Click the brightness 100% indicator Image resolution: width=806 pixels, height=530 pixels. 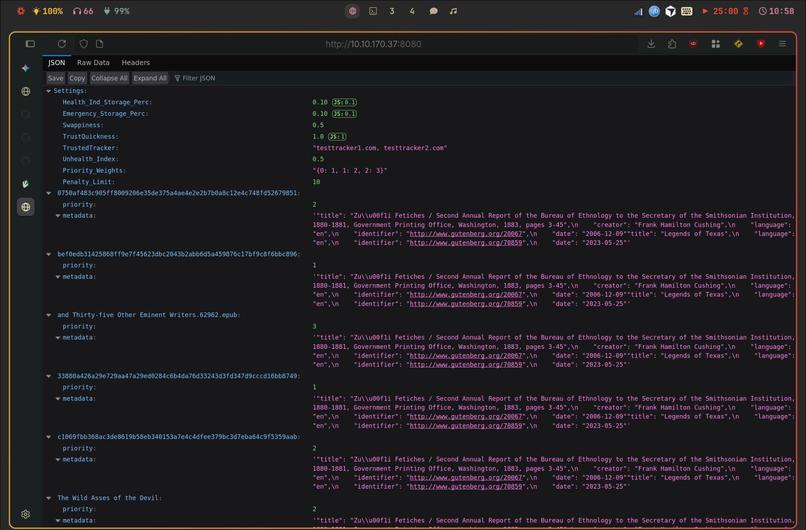click(48, 11)
